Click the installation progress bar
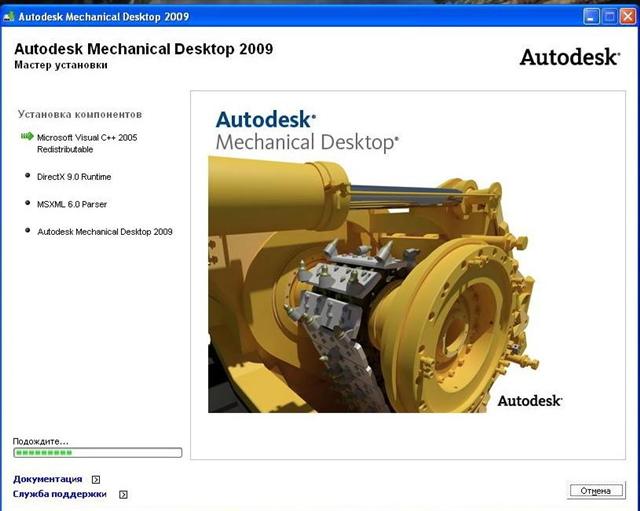 pyautogui.click(x=98, y=453)
